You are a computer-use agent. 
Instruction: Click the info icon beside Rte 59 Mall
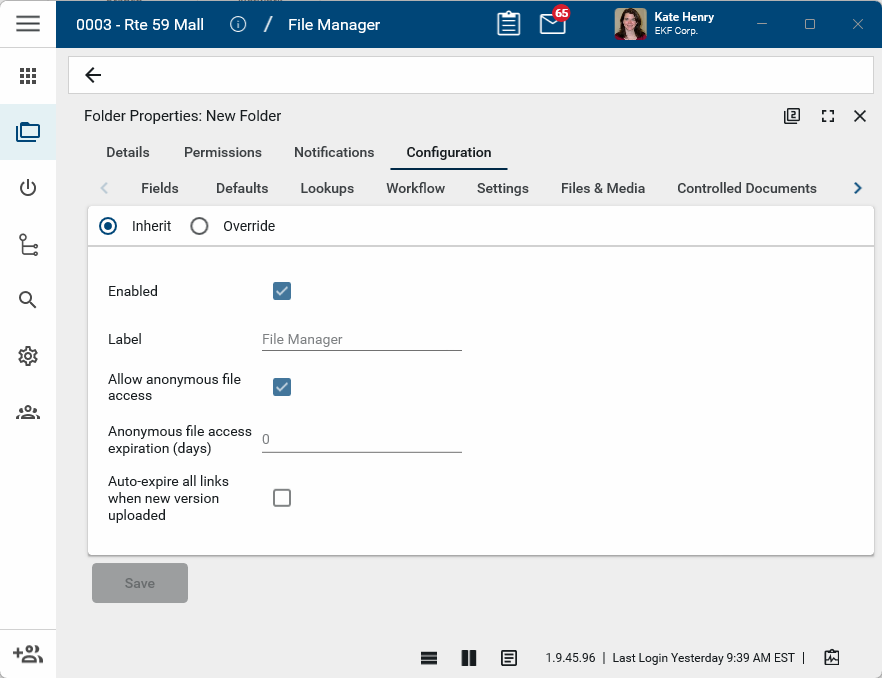238,24
